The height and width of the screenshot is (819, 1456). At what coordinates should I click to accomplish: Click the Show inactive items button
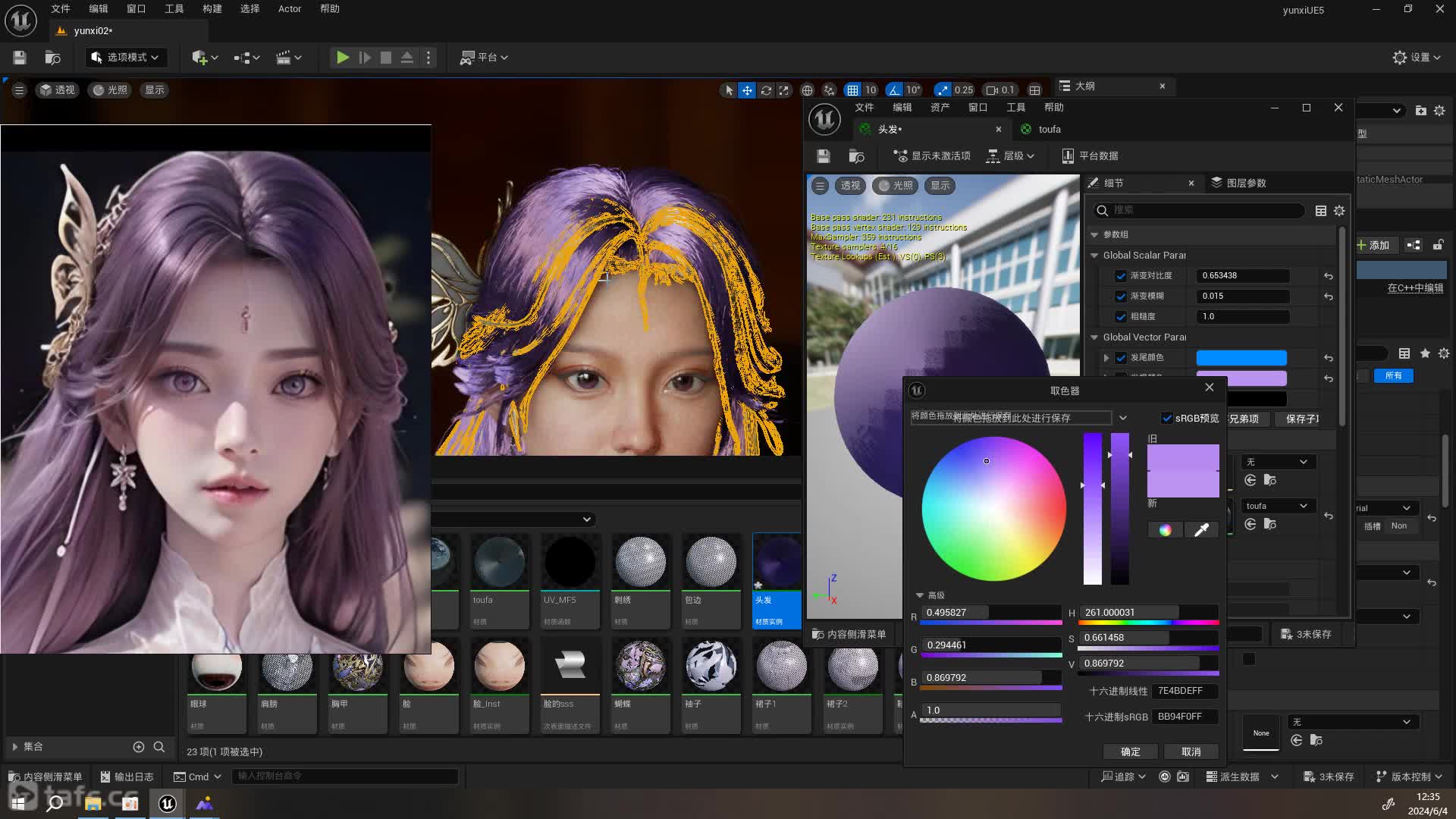[x=932, y=156]
